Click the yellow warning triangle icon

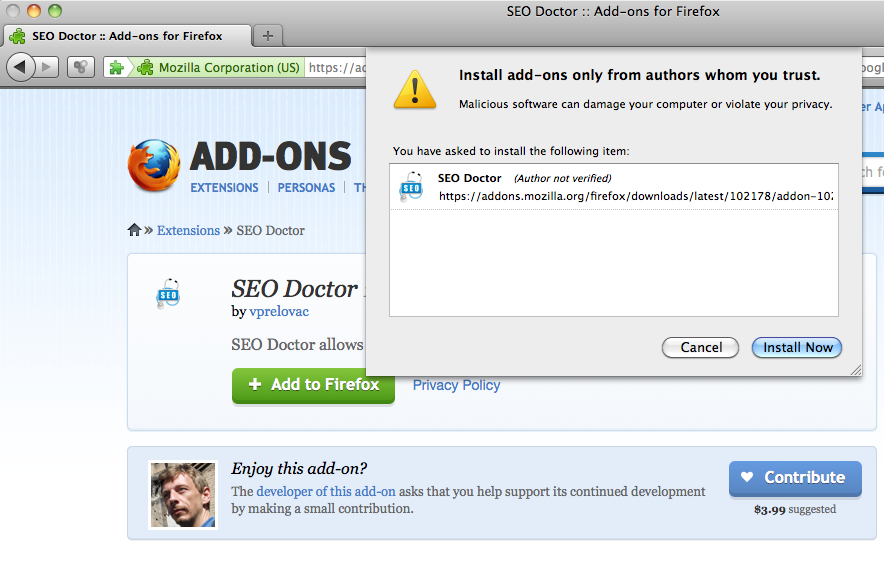pos(415,89)
